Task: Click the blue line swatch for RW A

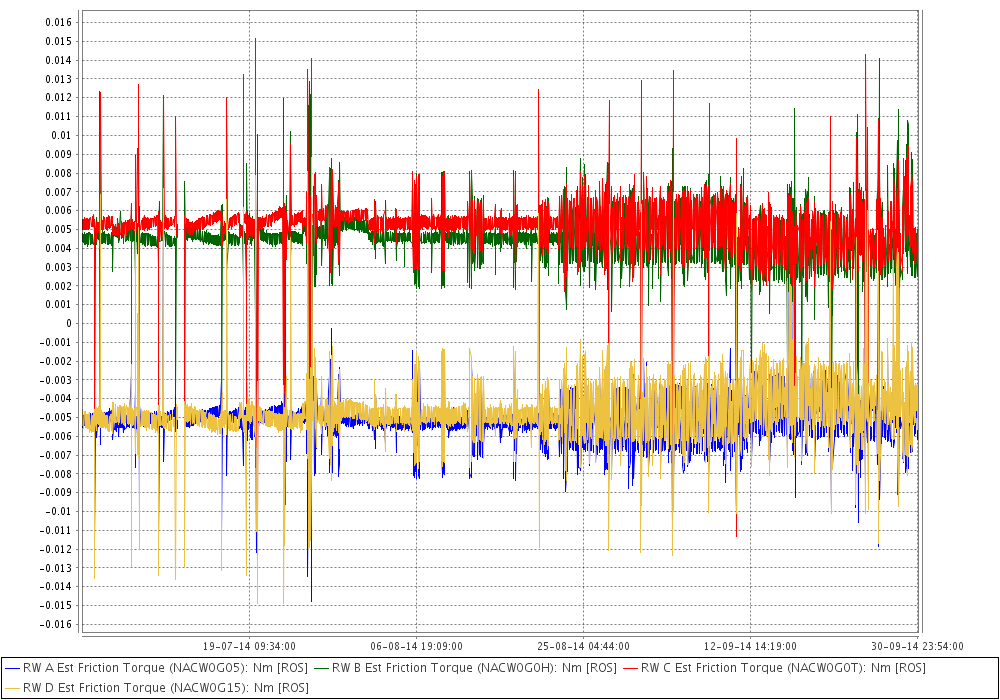Action: (x=12, y=668)
